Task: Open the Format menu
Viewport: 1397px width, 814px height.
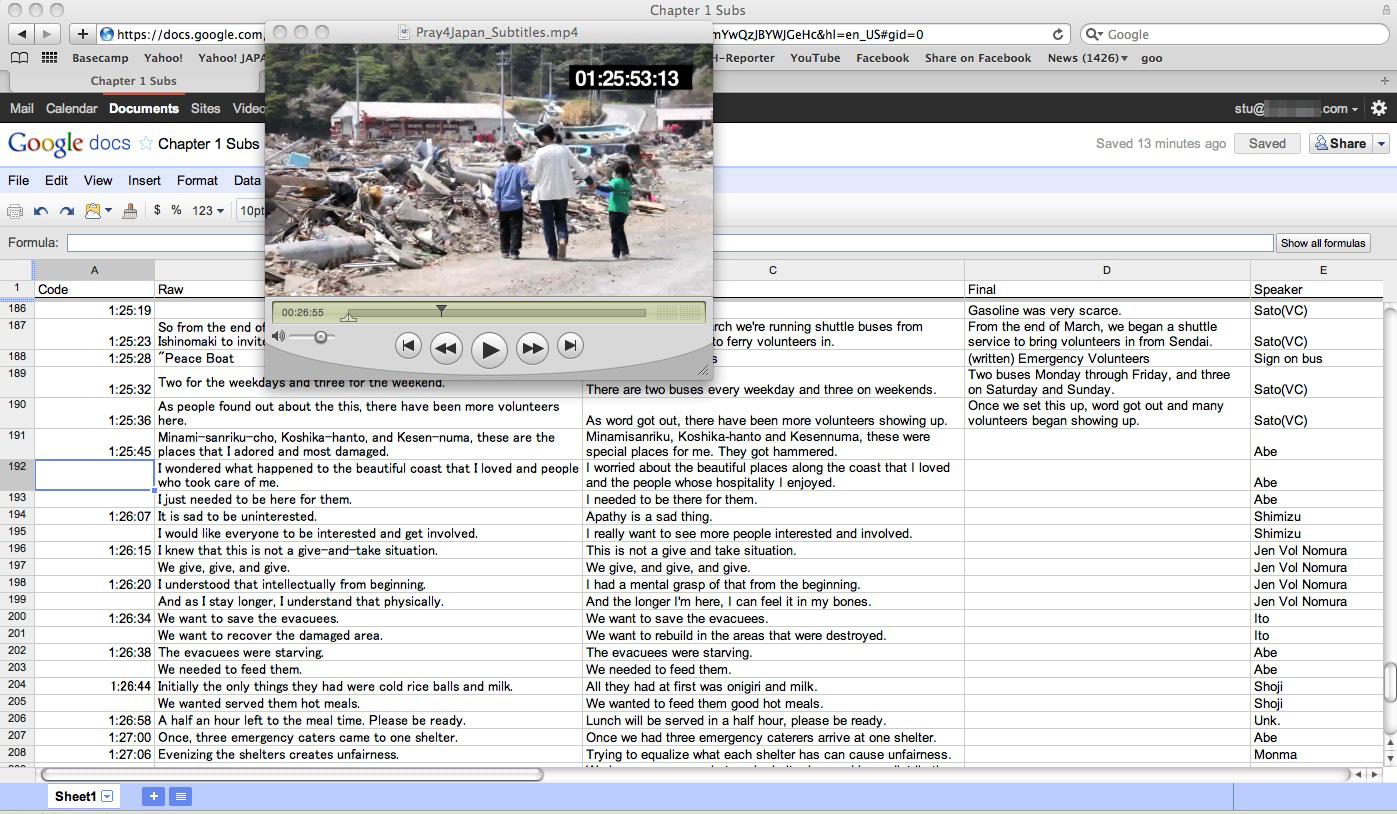Action: [x=197, y=180]
